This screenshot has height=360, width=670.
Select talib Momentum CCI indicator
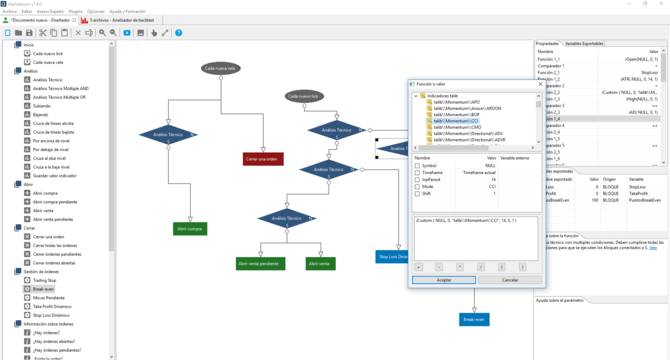[456, 121]
